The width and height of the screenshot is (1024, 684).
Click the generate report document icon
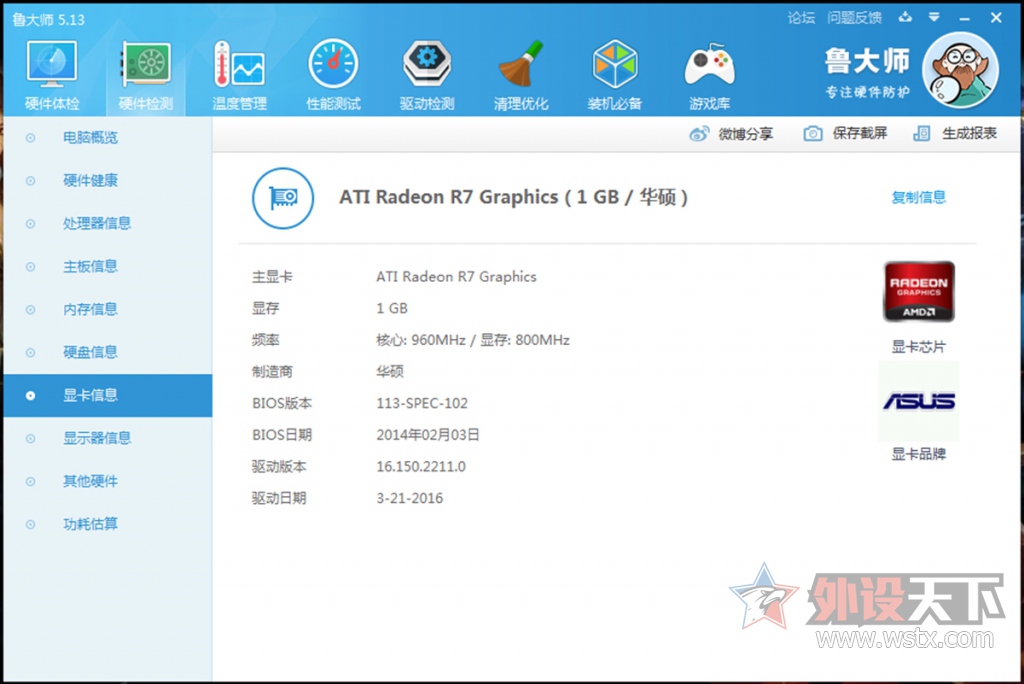(921, 133)
